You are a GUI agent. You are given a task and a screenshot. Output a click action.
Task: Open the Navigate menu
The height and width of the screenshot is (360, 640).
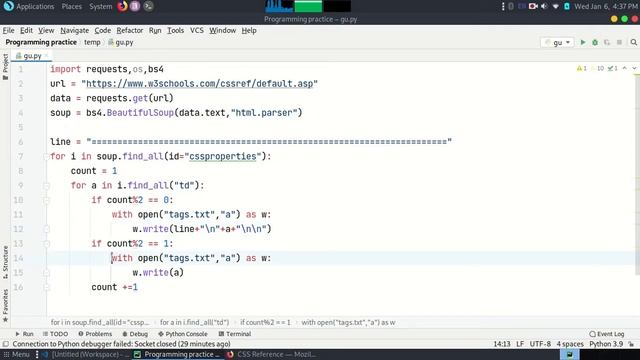(x=74, y=31)
